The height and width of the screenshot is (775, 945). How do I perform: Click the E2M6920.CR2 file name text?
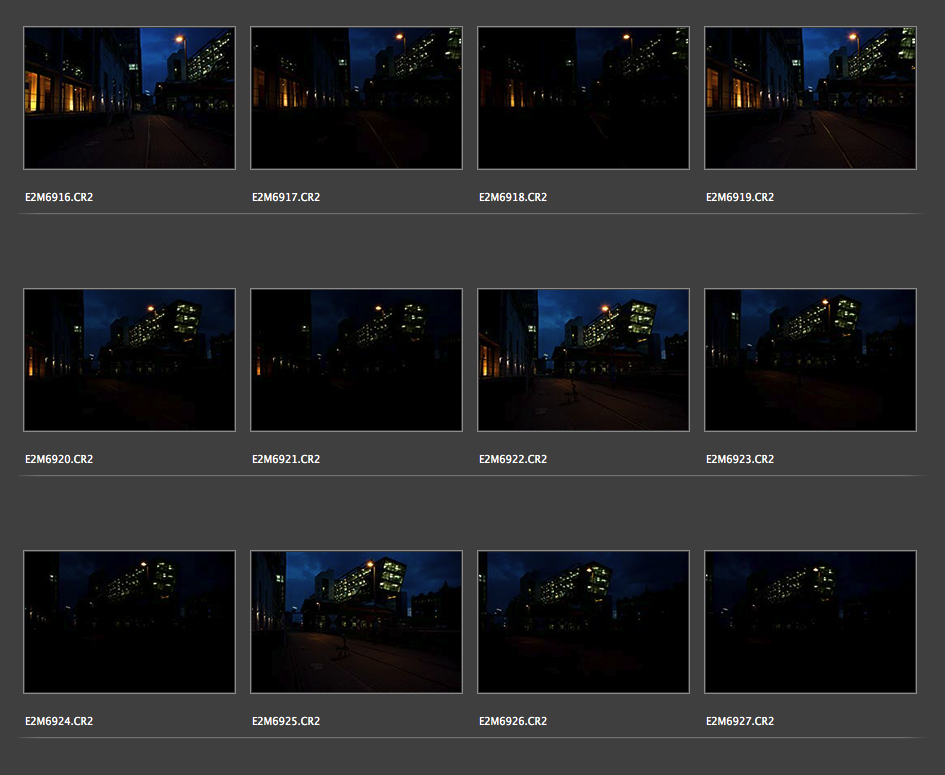(x=59, y=460)
